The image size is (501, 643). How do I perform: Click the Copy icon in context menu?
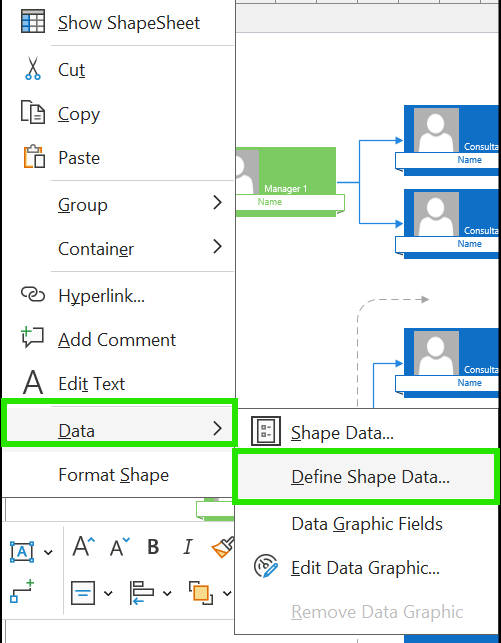(x=32, y=112)
